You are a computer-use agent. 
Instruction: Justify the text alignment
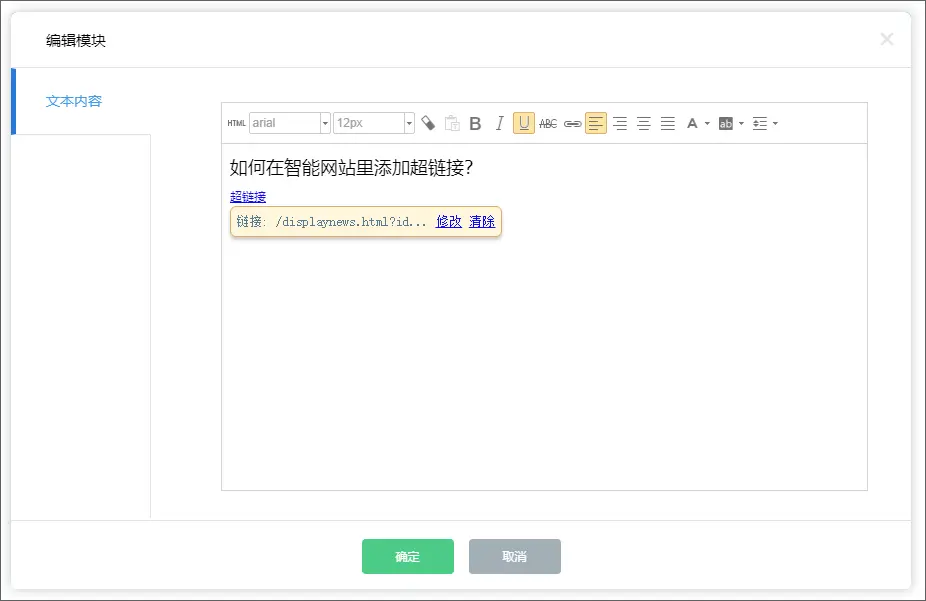(x=668, y=123)
